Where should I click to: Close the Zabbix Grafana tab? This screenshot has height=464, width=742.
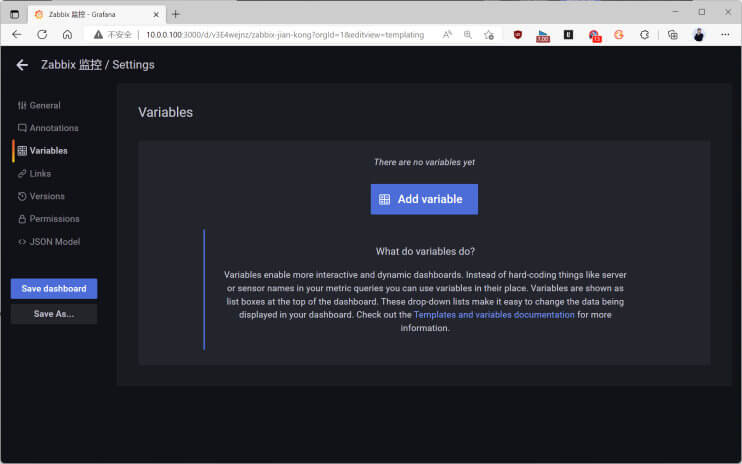[x=156, y=15]
